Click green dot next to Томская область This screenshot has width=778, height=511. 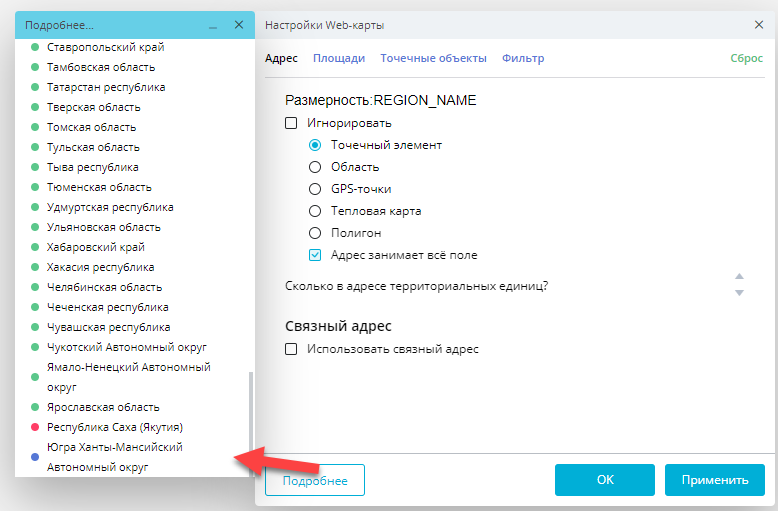coord(35,127)
